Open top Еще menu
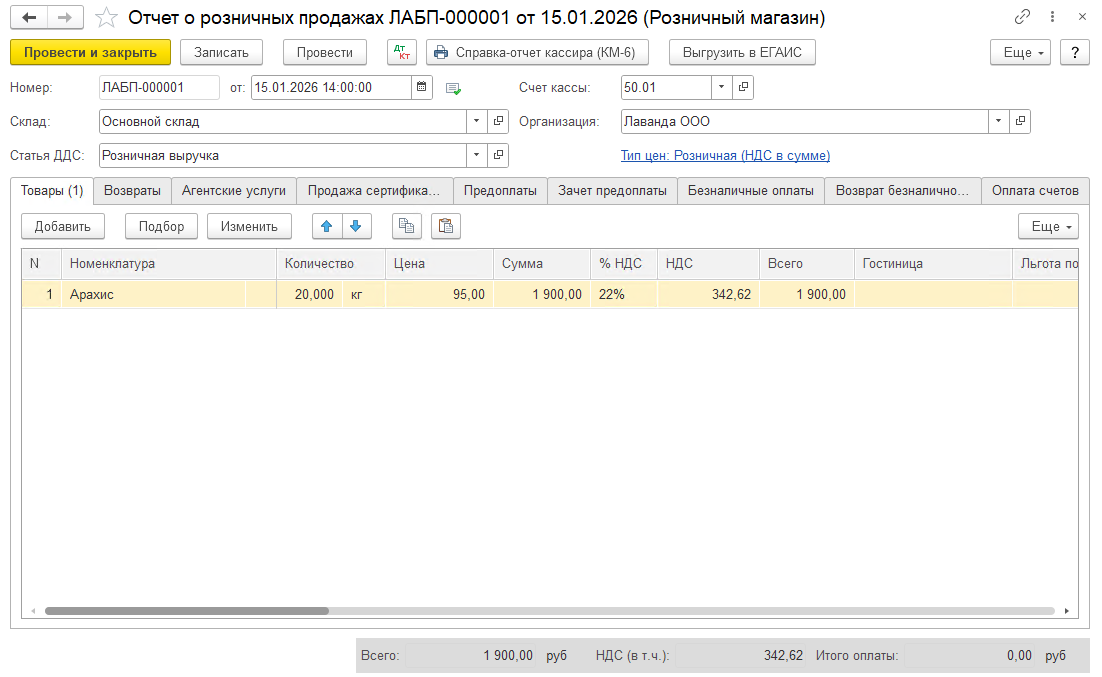 point(1020,53)
